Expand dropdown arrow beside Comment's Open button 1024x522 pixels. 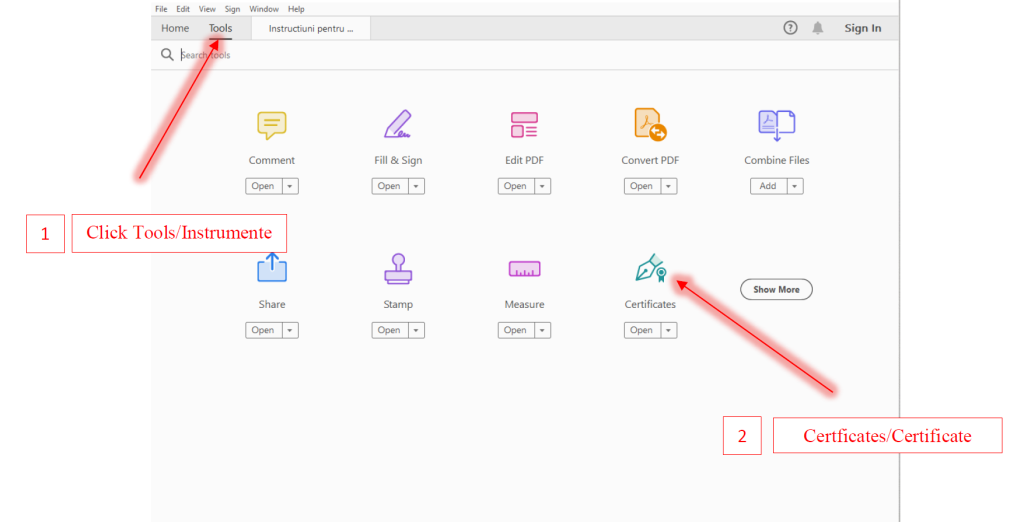point(289,186)
